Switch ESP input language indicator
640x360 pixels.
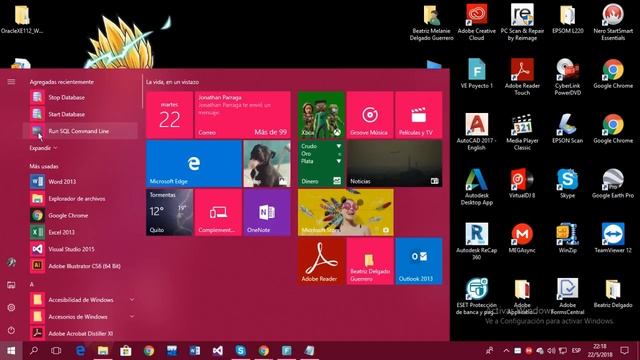(x=576, y=351)
